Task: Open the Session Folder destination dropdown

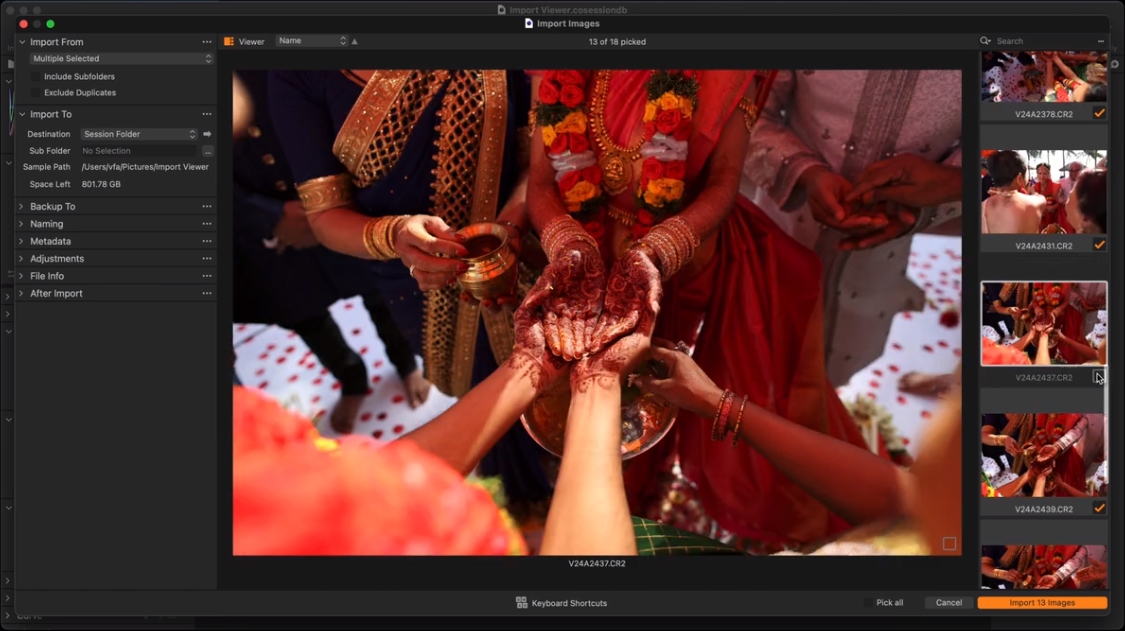Action: 139,134
